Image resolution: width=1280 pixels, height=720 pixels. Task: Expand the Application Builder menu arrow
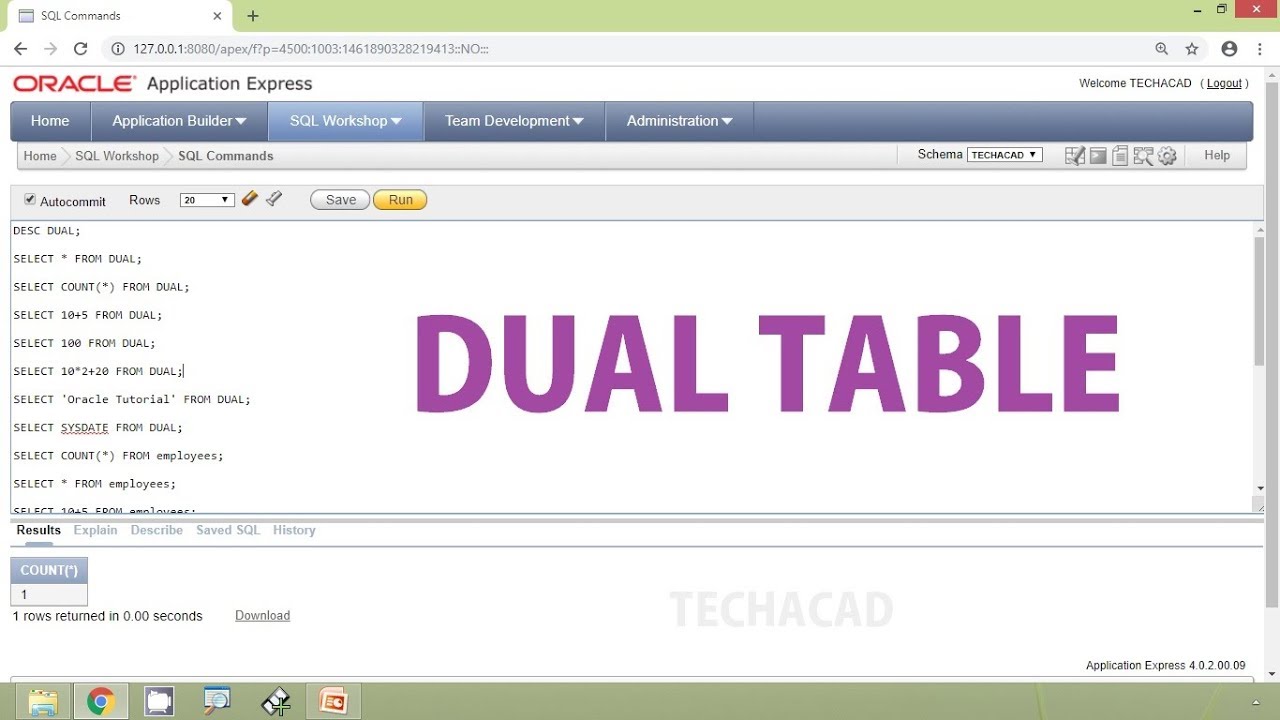tap(241, 121)
